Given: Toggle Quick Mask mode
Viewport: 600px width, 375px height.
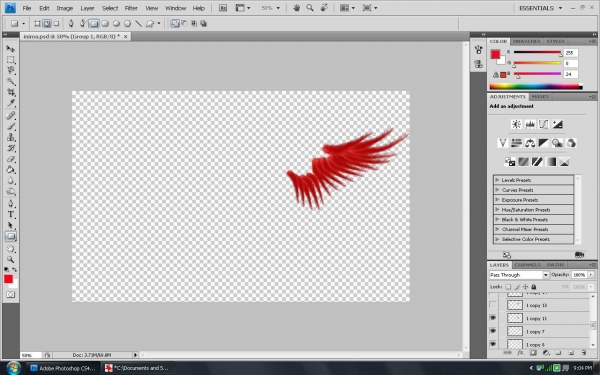Looking at the screenshot, I should coord(10,295).
